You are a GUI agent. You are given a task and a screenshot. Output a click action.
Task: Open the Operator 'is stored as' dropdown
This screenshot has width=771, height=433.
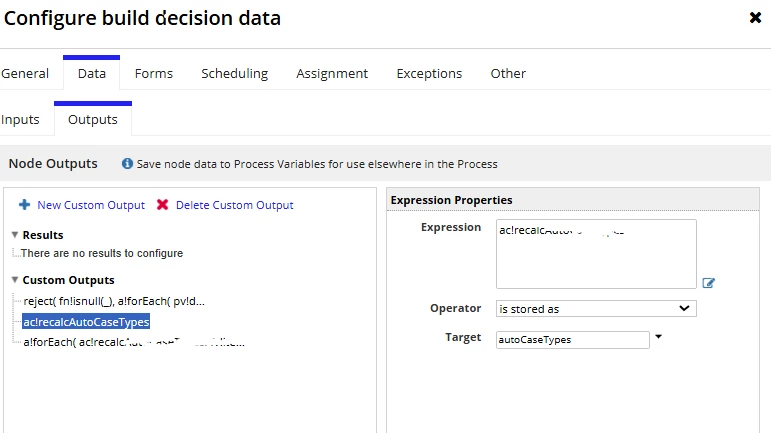click(x=596, y=309)
